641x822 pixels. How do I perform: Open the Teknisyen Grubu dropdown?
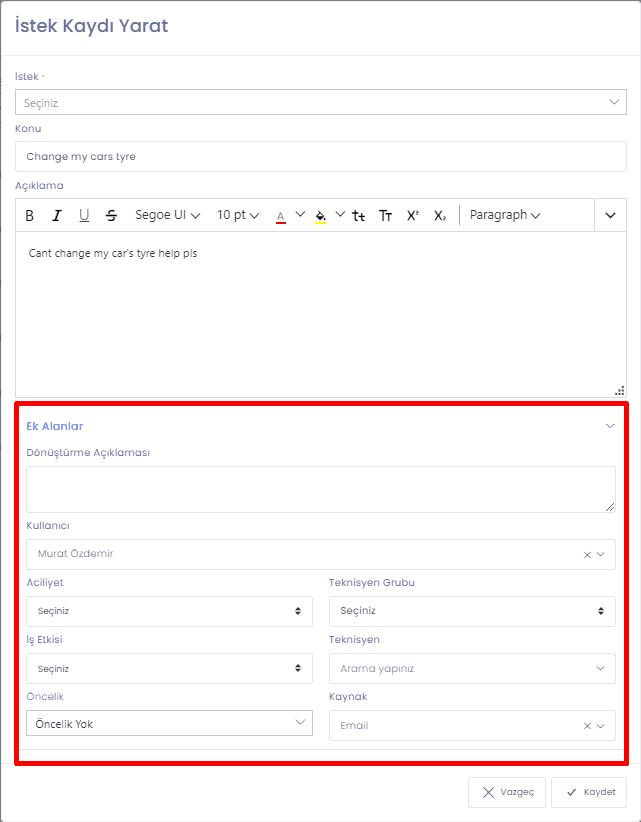tap(472, 611)
